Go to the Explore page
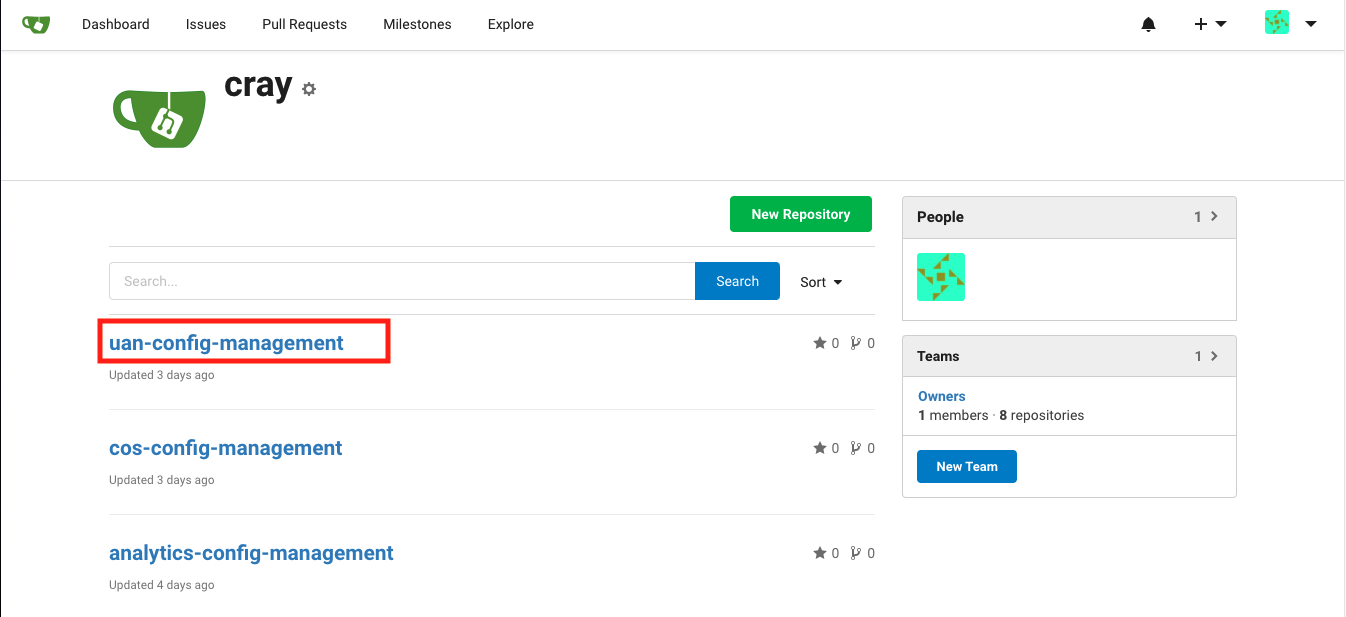This screenshot has width=1346, height=617. tap(510, 24)
